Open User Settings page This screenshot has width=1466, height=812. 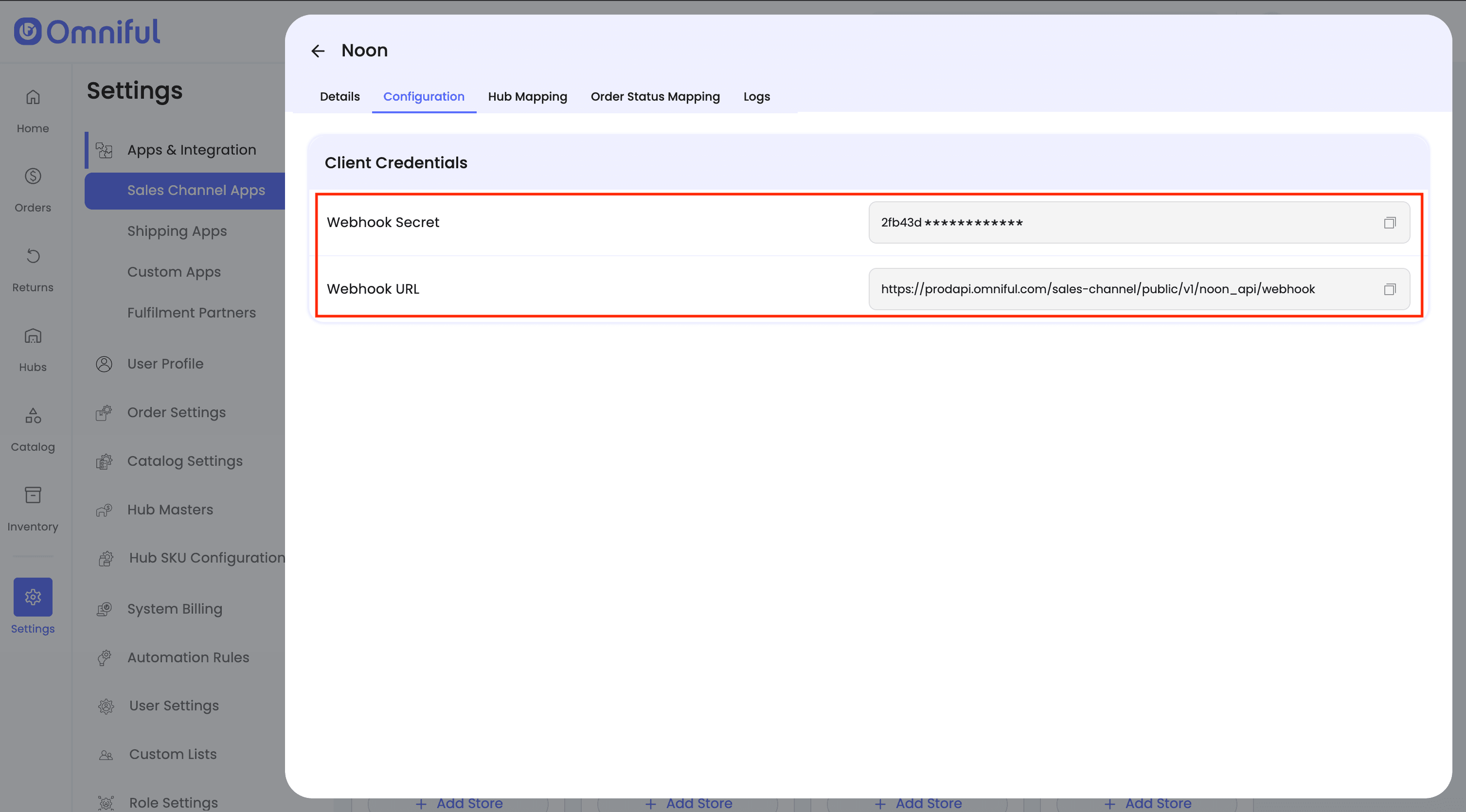(x=174, y=706)
